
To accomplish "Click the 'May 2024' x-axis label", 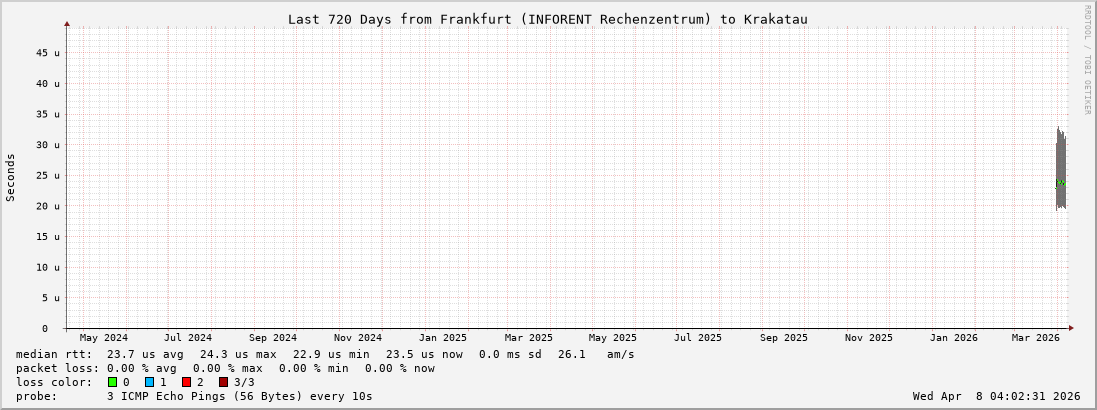I will [103, 338].
